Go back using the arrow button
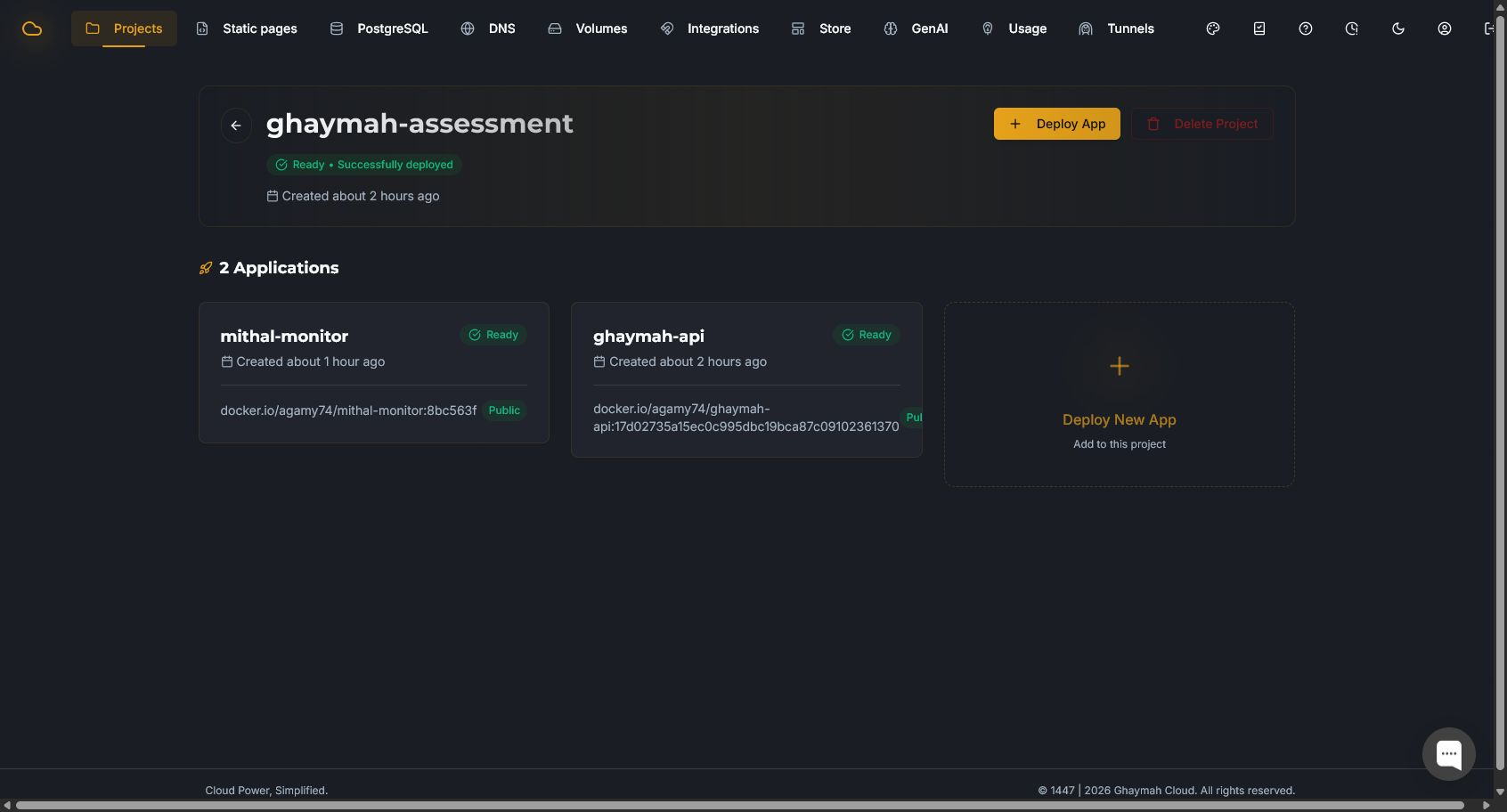The width and height of the screenshot is (1507, 812). coord(236,126)
